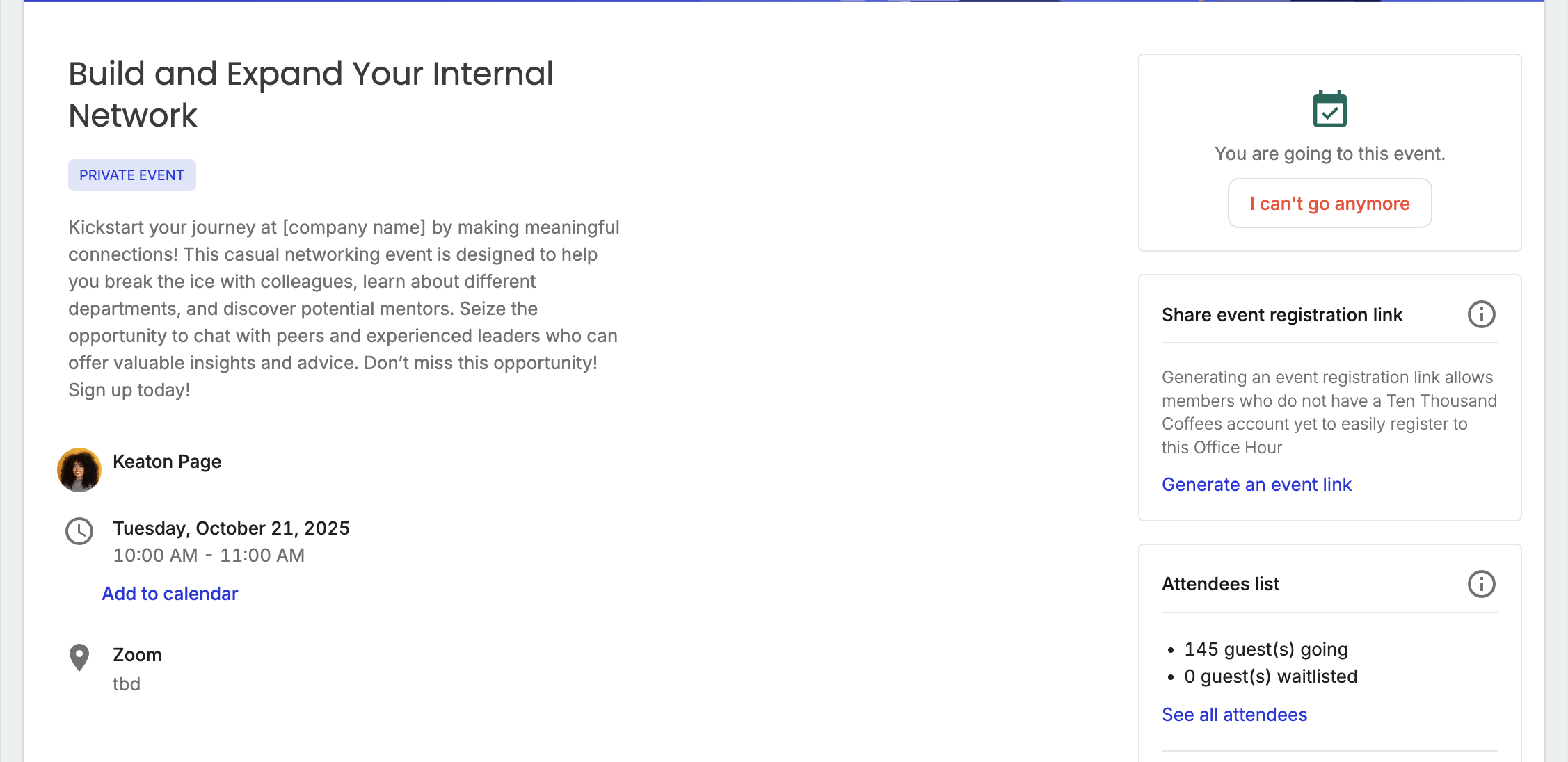Click the Add to calendar link
The width and height of the screenshot is (1568, 762).
pyautogui.click(x=170, y=594)
